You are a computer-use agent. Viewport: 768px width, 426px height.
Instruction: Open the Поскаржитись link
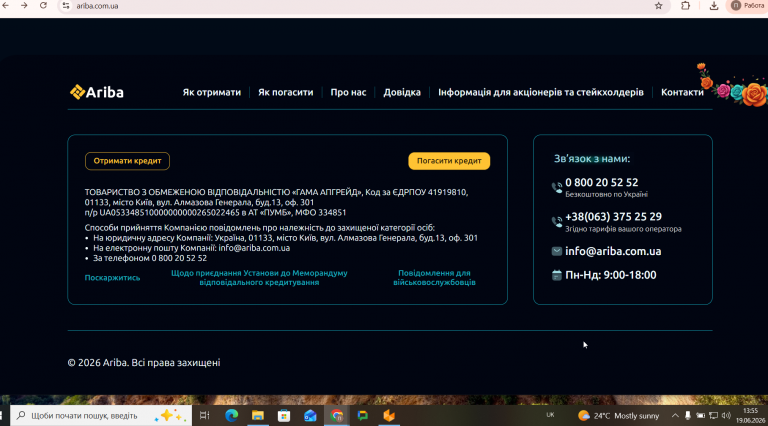(x=112, y=278)
